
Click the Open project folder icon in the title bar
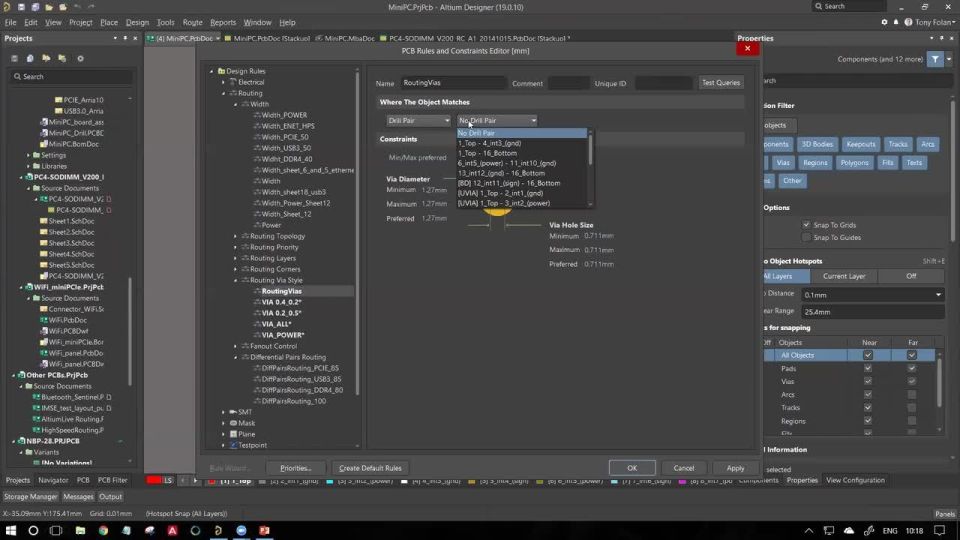click(63, 7)
